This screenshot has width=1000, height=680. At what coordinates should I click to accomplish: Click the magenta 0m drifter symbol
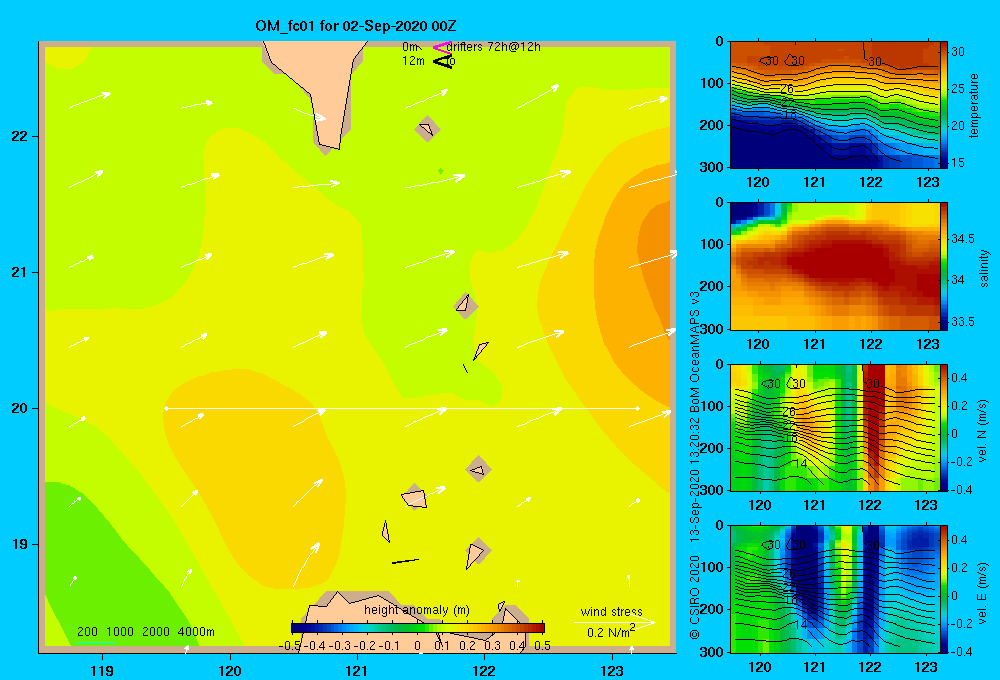click(x=442, y=47)
